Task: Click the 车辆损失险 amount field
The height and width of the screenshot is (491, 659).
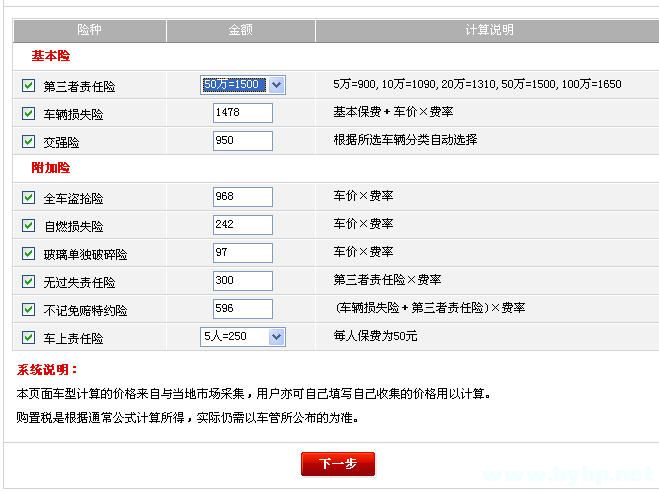Action: 242,113
